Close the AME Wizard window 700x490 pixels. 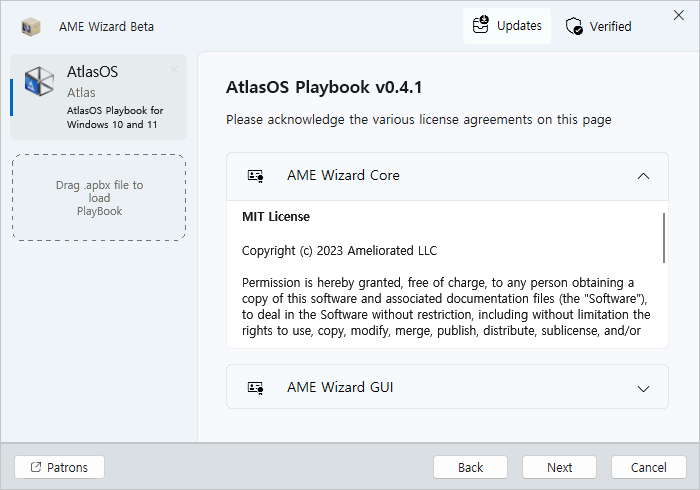tap(679, 15)
